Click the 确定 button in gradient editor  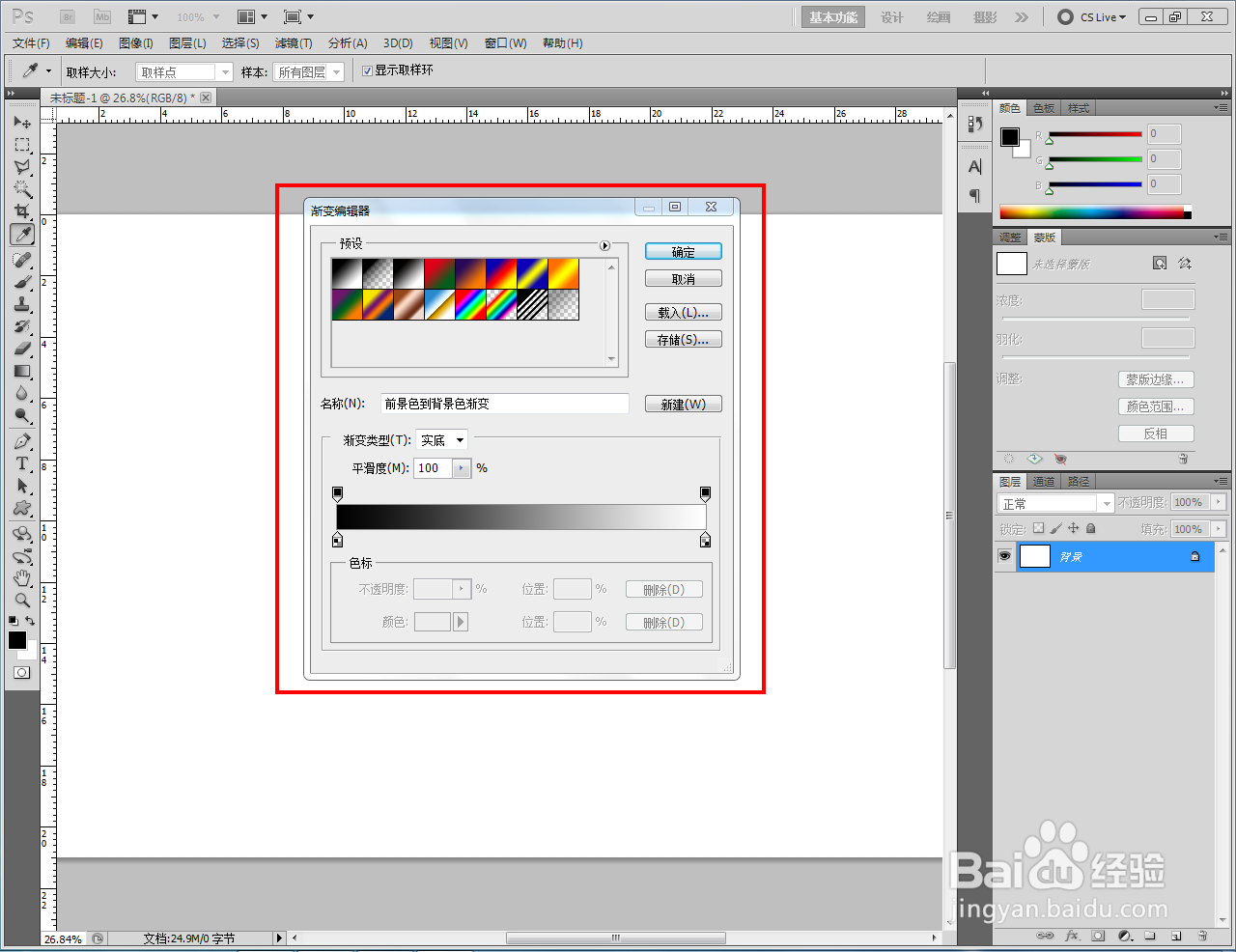(684, 252)
